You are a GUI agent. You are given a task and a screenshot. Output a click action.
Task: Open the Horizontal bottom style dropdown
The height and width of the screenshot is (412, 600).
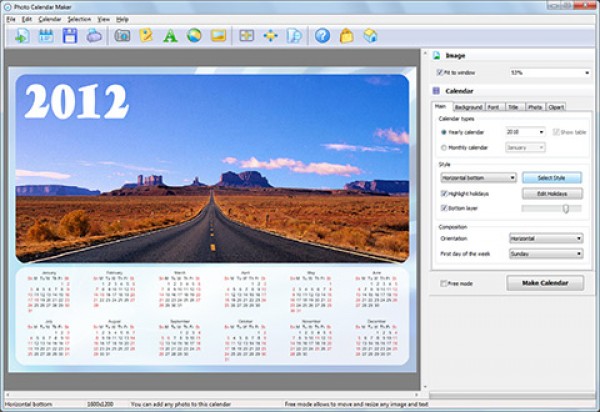(x=478, y=178)
